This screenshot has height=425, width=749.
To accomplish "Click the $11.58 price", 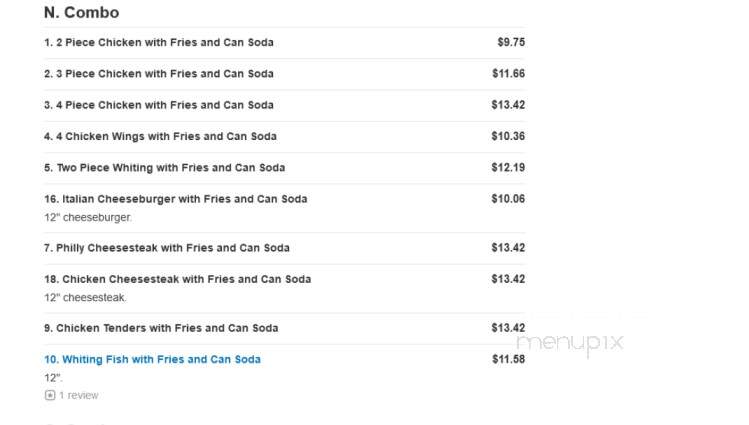I will [x=509, y=359].
